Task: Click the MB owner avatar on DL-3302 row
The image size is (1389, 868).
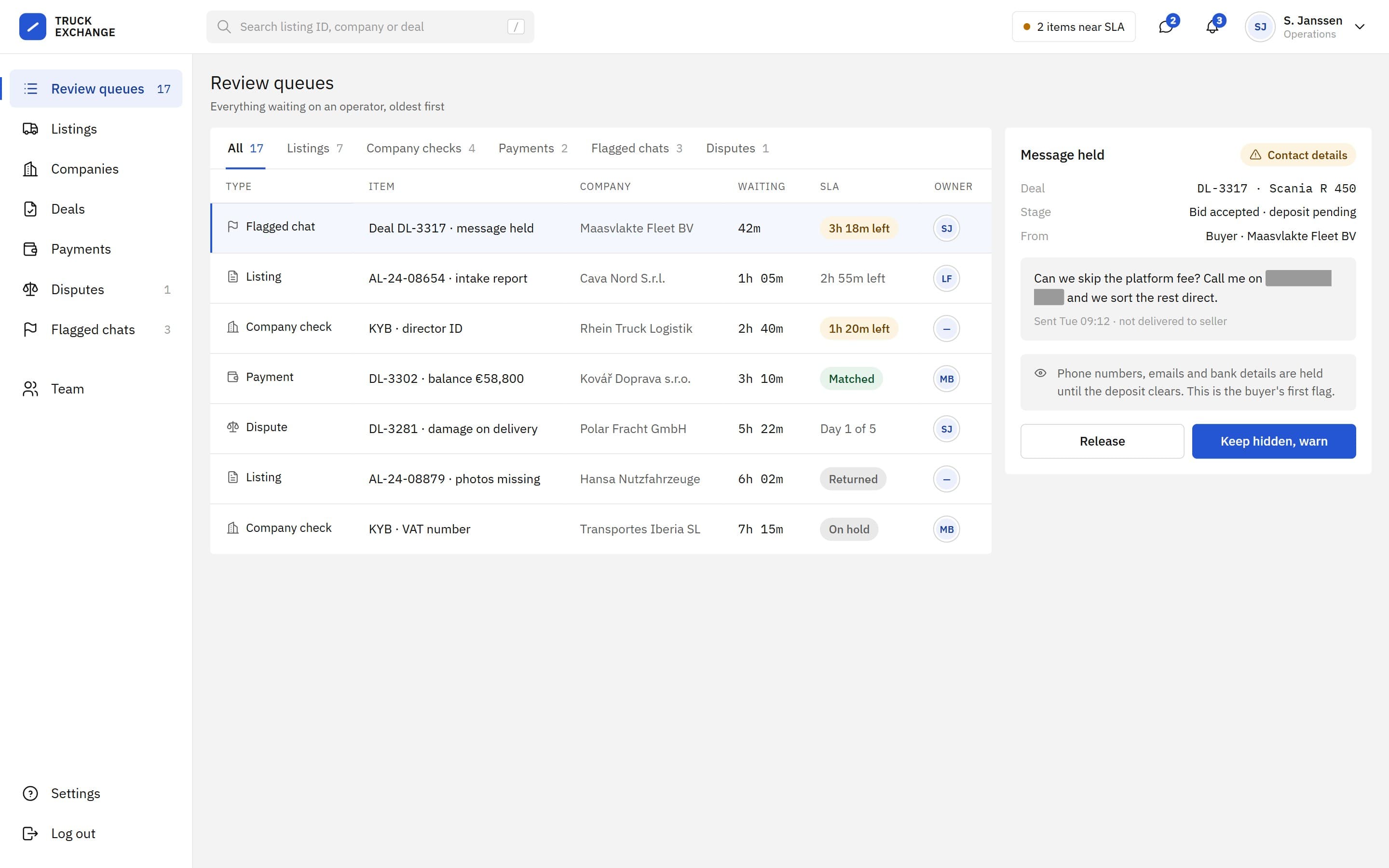Action: click(946, 379)
